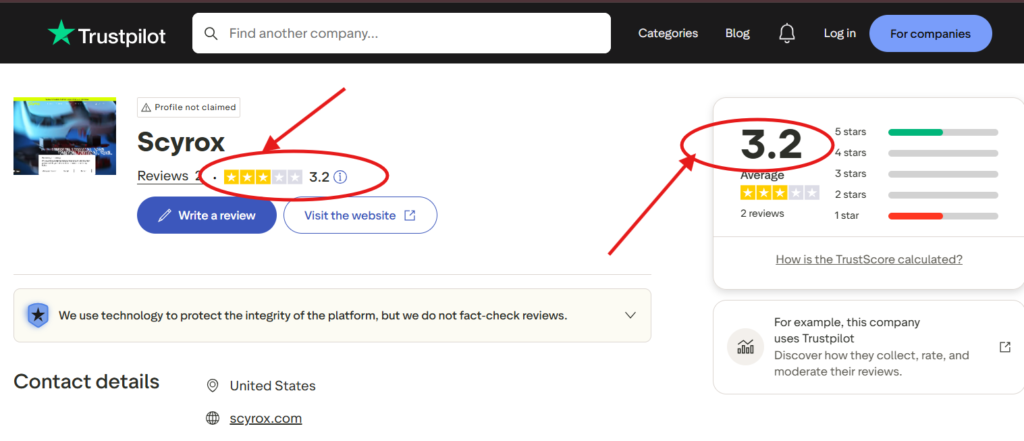The image size is (1024, 441).
Task: Click the 2 reviews text in rating card
Action: tap(762, 213)
